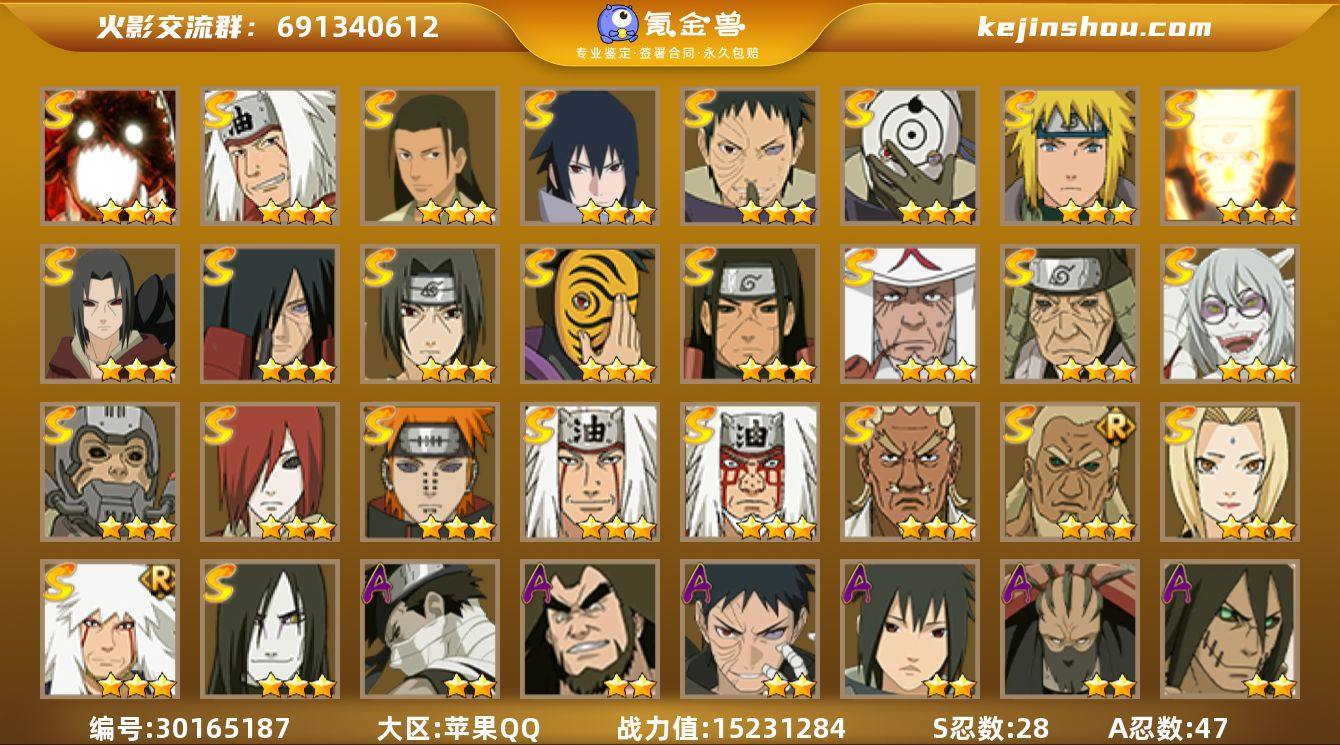Click the white-hat elderly Hokage portrait
Screen dimensions: 1340x745
point(909,314)
